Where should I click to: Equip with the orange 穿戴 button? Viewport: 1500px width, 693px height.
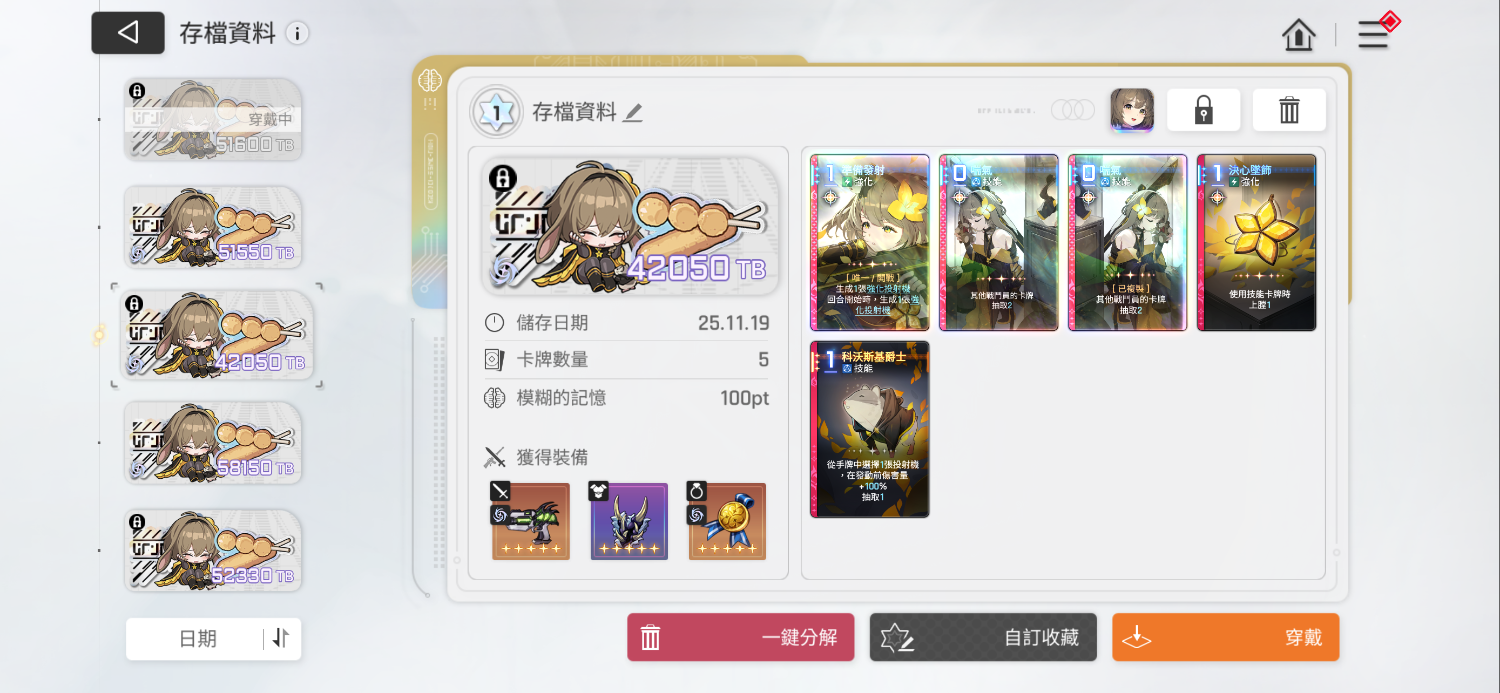tap(1225, 637)
